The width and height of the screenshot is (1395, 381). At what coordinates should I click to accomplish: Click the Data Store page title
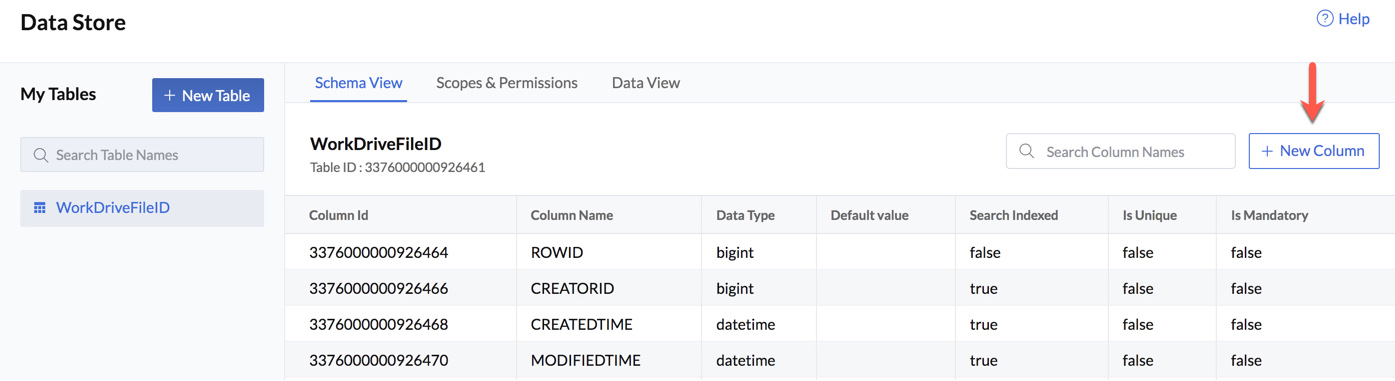[73, 22]
